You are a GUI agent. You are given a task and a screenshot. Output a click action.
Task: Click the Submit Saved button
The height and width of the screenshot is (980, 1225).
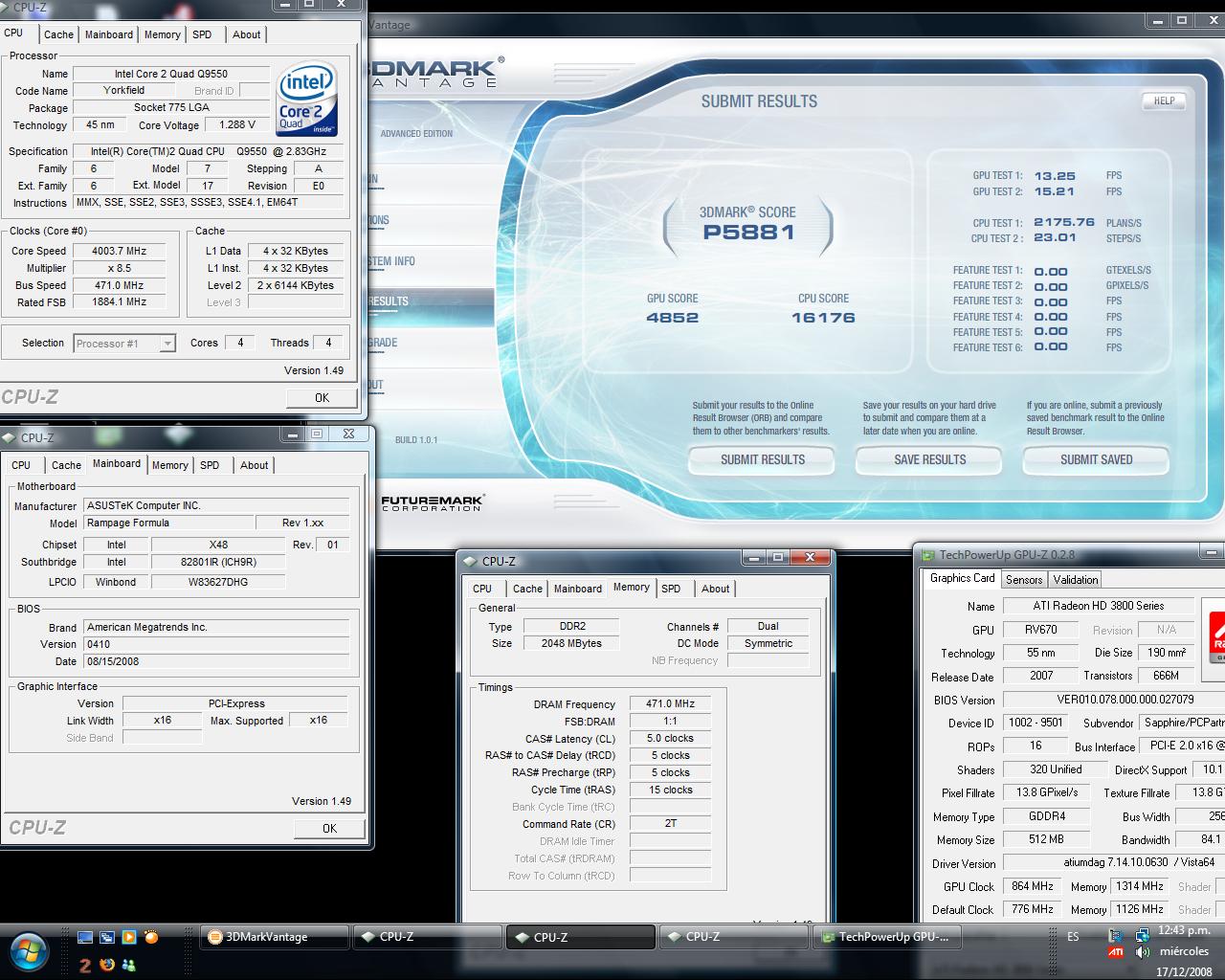coord(1096,460)
